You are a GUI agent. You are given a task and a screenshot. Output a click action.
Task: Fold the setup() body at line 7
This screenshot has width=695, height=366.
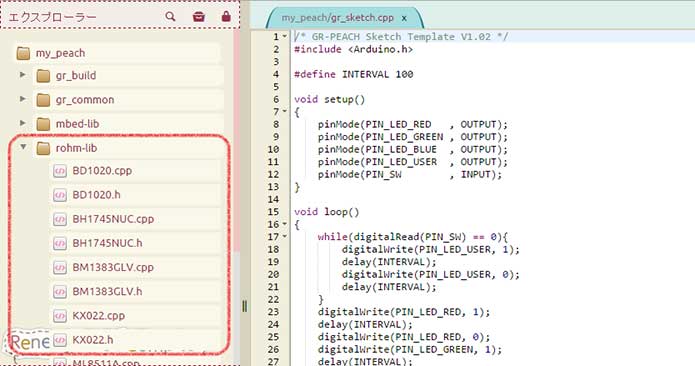285,112
